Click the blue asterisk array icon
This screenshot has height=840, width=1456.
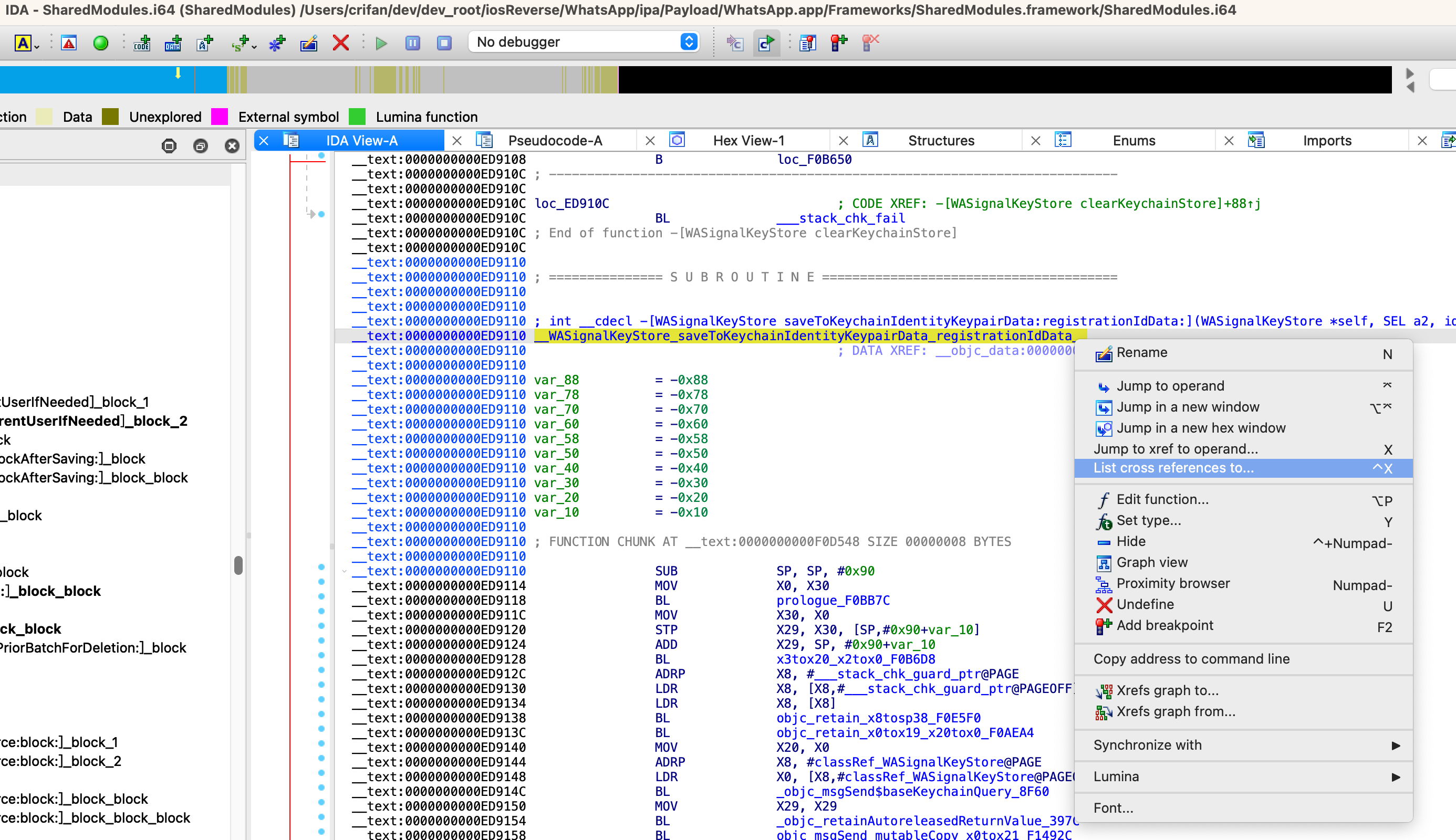pos(277,43)
